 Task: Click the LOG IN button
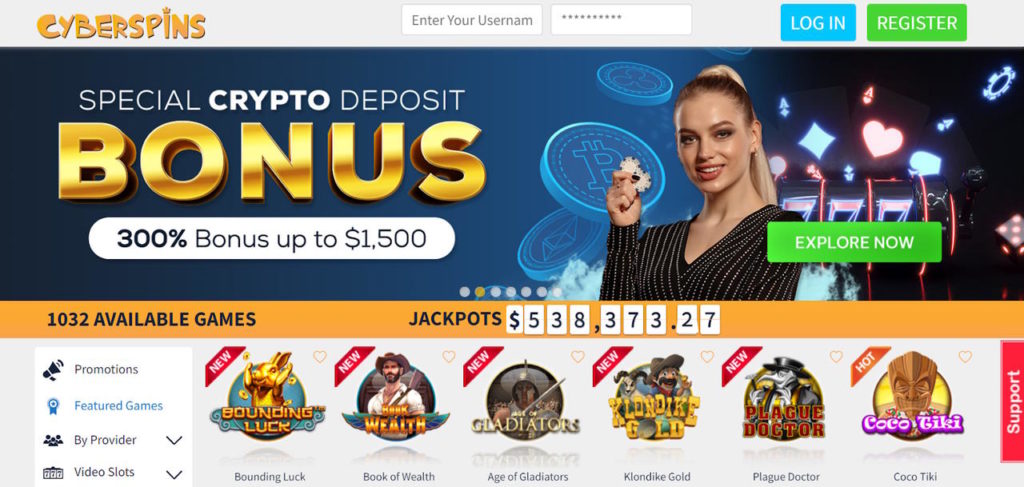coord(818,23)
